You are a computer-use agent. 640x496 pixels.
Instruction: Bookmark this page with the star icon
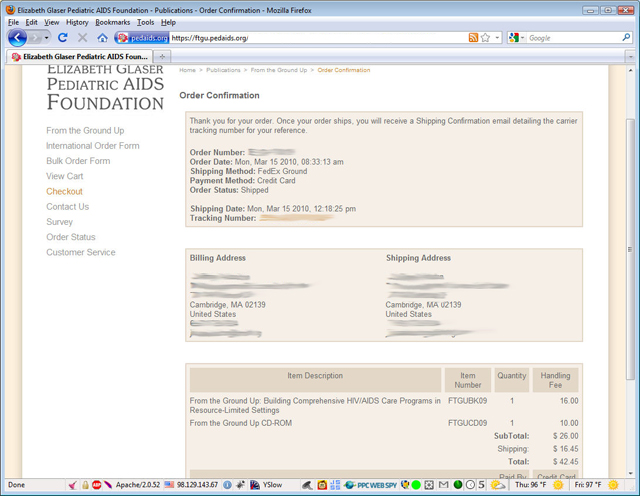(x=485, y=38)
